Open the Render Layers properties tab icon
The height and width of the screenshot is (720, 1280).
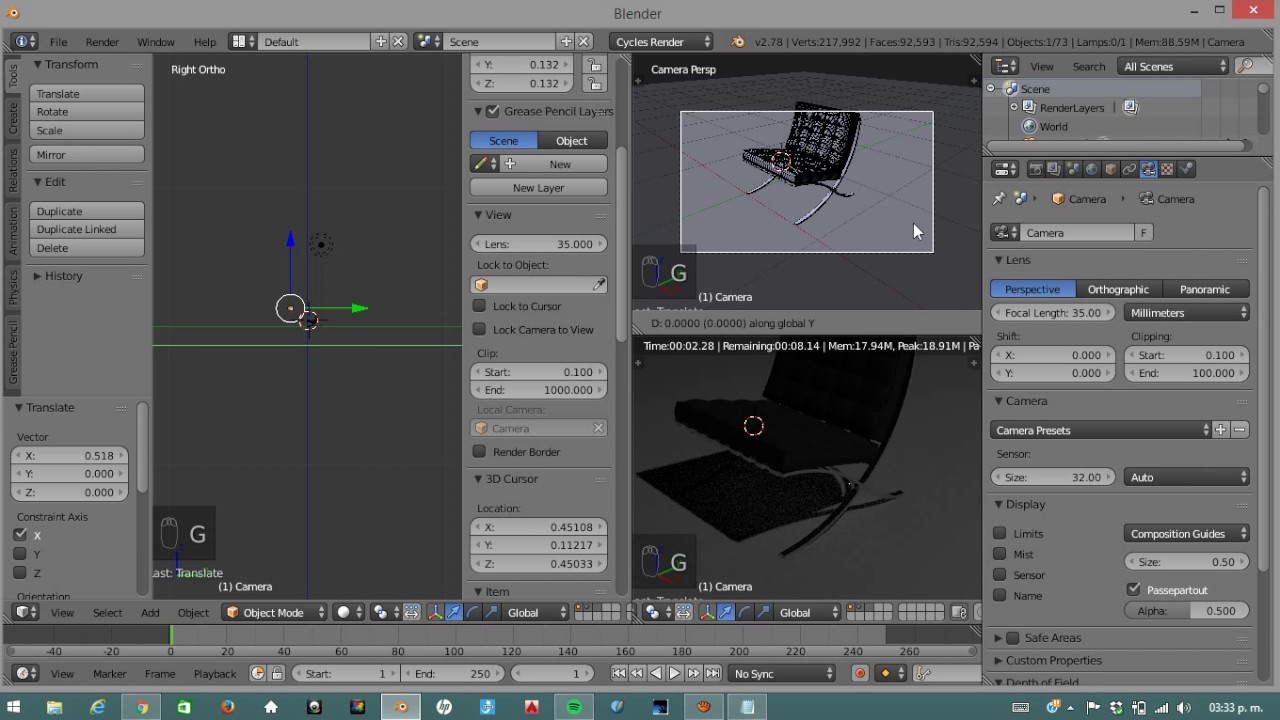1054,169
